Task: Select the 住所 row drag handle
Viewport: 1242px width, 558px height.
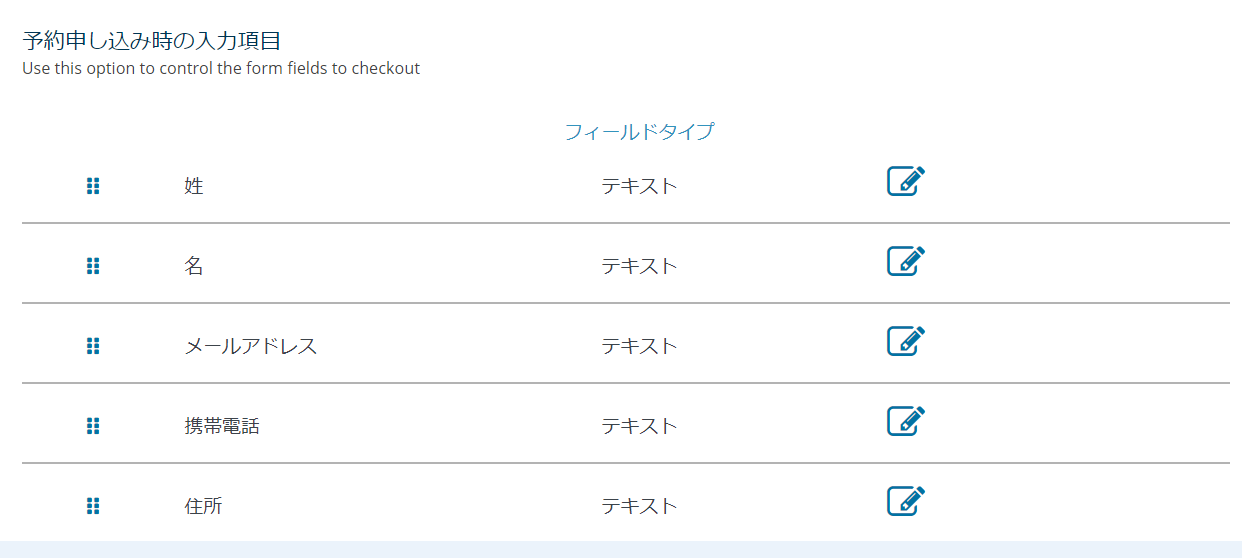Action: pos(93,506)
